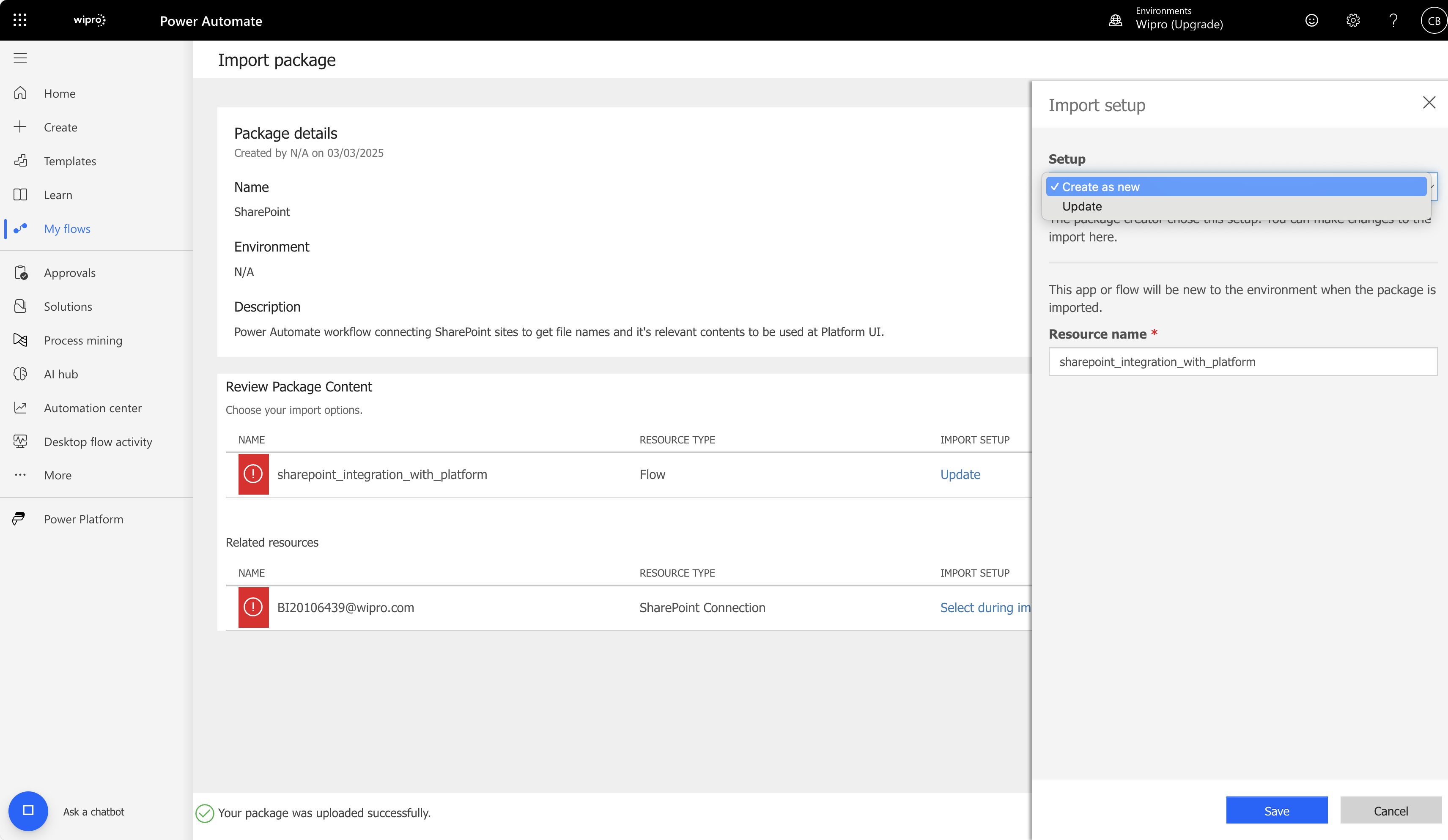Click the Environments globe icon
This screenshot has width=1448, height=840.
coord(1115,20)
